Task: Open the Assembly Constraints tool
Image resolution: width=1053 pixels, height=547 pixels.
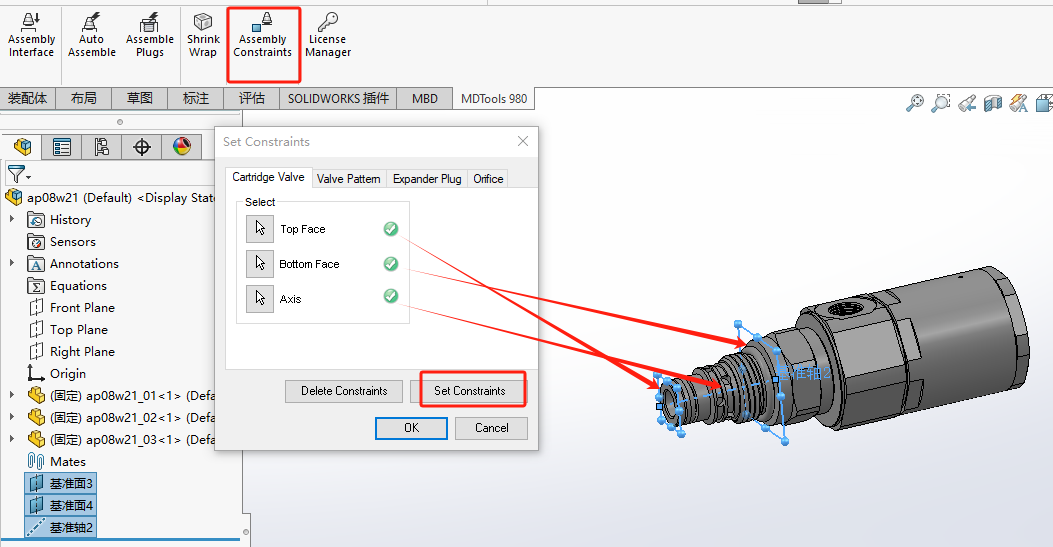Action: point(263,36)
